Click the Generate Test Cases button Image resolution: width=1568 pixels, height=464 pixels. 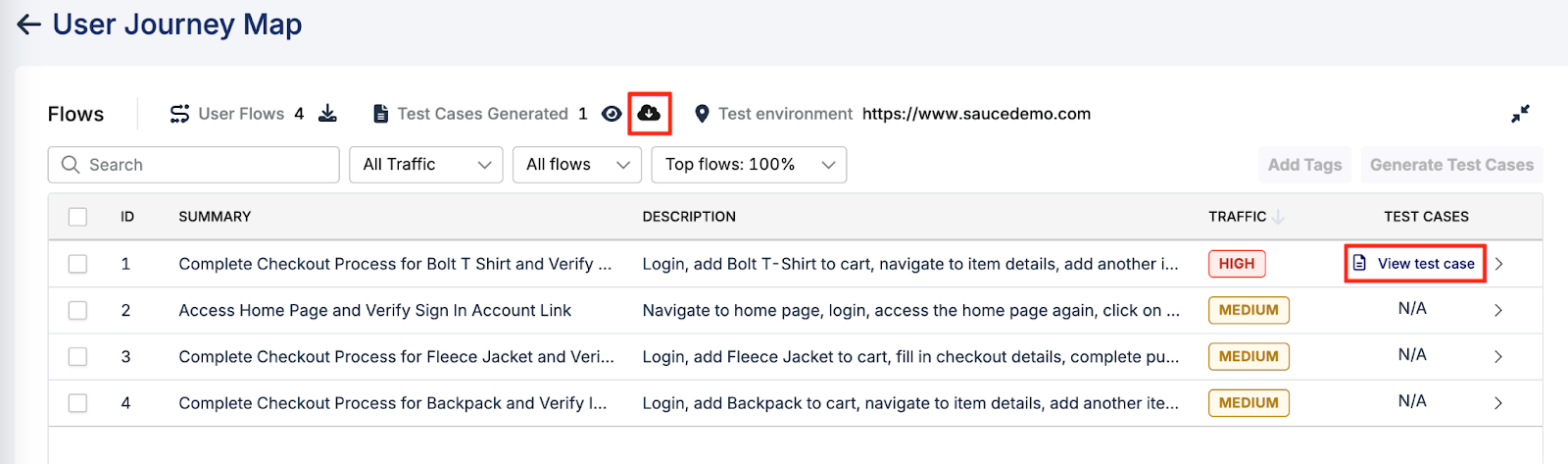tap(1450, 165)
